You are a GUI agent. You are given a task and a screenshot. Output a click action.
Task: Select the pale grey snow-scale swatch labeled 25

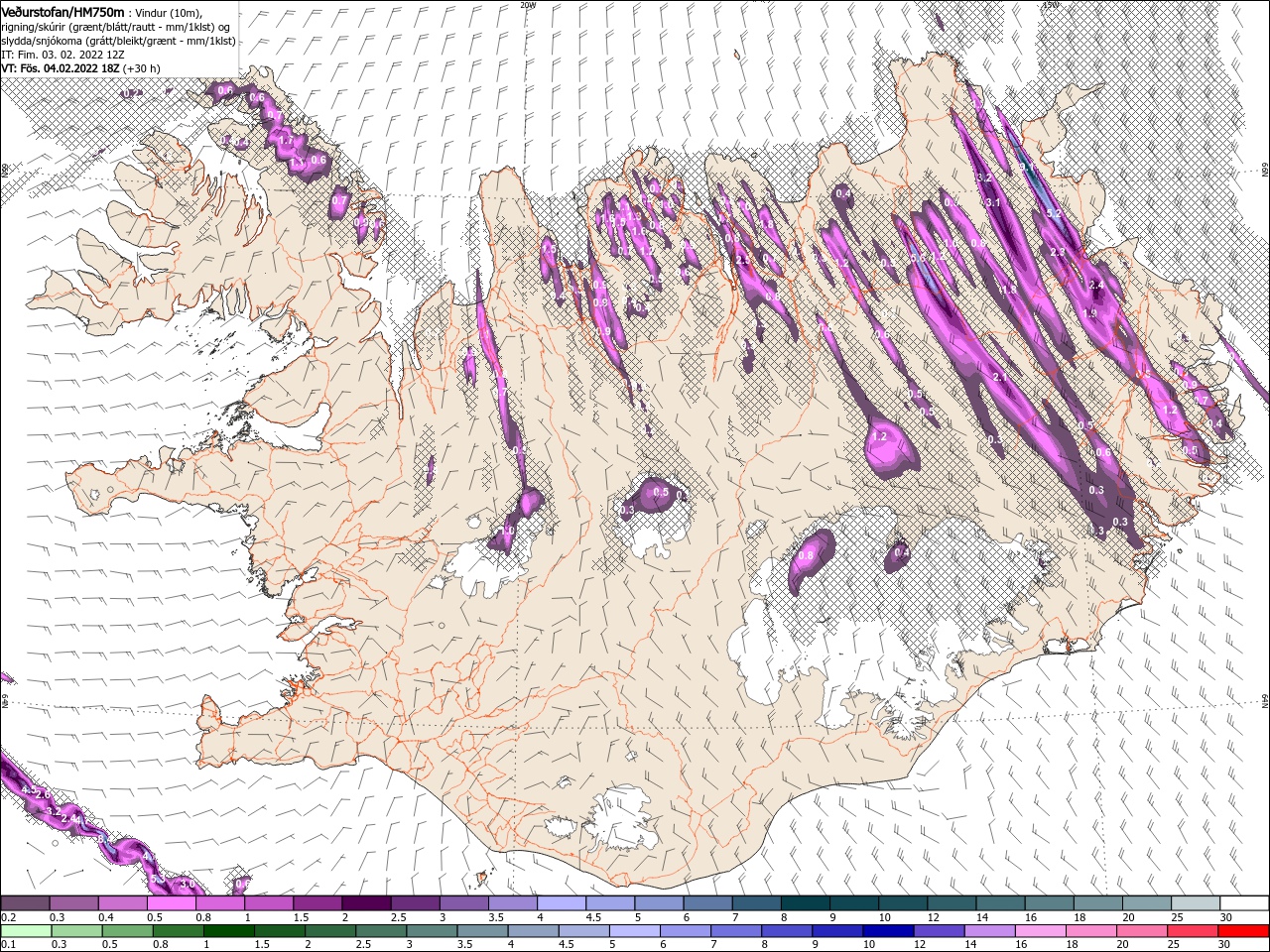click(1196, 903)
